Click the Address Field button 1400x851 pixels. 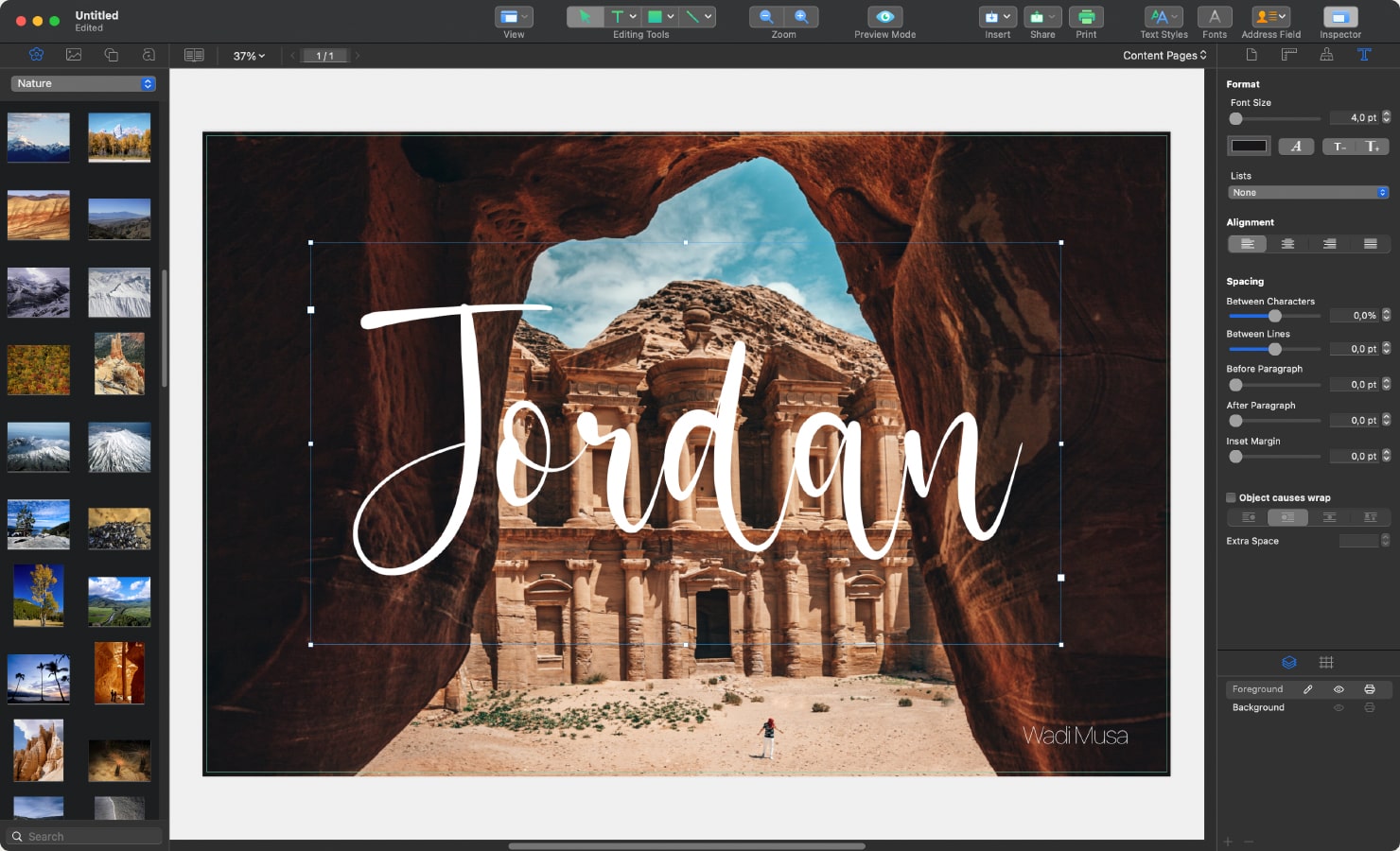coord(1270,16)
